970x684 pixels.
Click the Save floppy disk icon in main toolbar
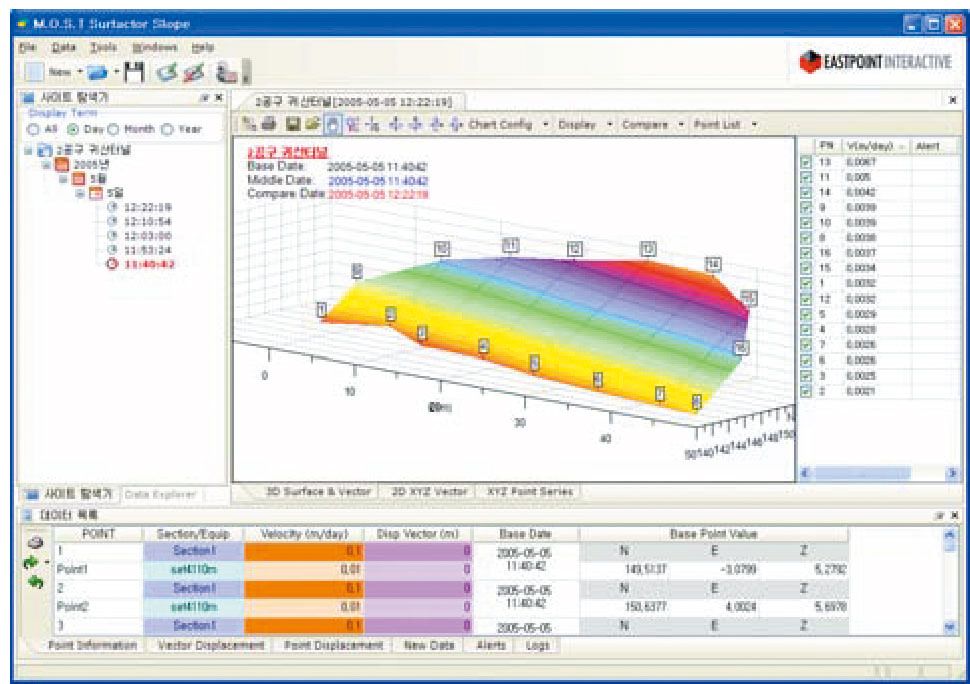(134, 72)
